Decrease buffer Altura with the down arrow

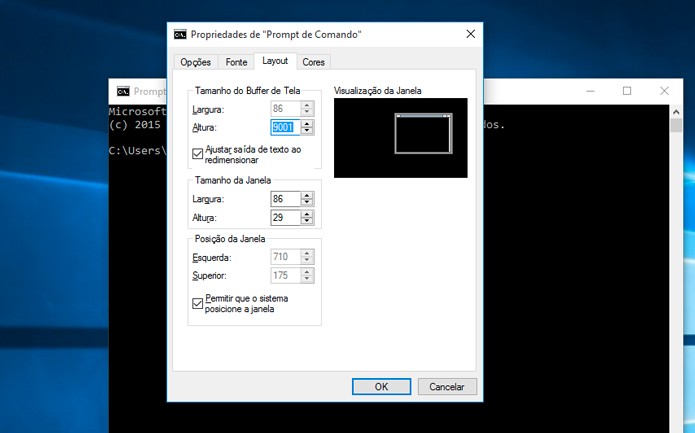[x=307, y=131]
